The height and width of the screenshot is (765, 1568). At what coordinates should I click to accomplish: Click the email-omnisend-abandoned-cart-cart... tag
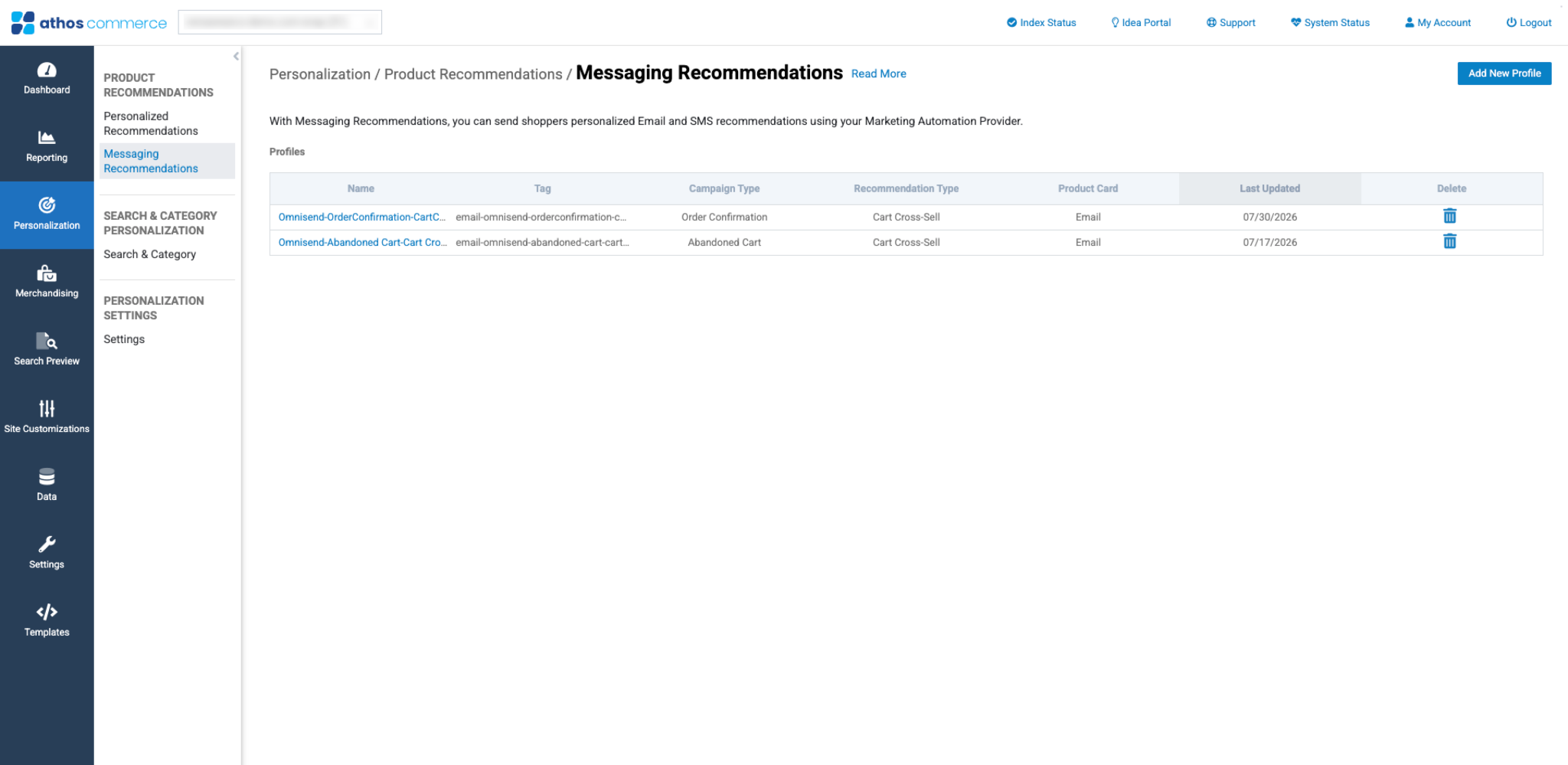point(542,243)
